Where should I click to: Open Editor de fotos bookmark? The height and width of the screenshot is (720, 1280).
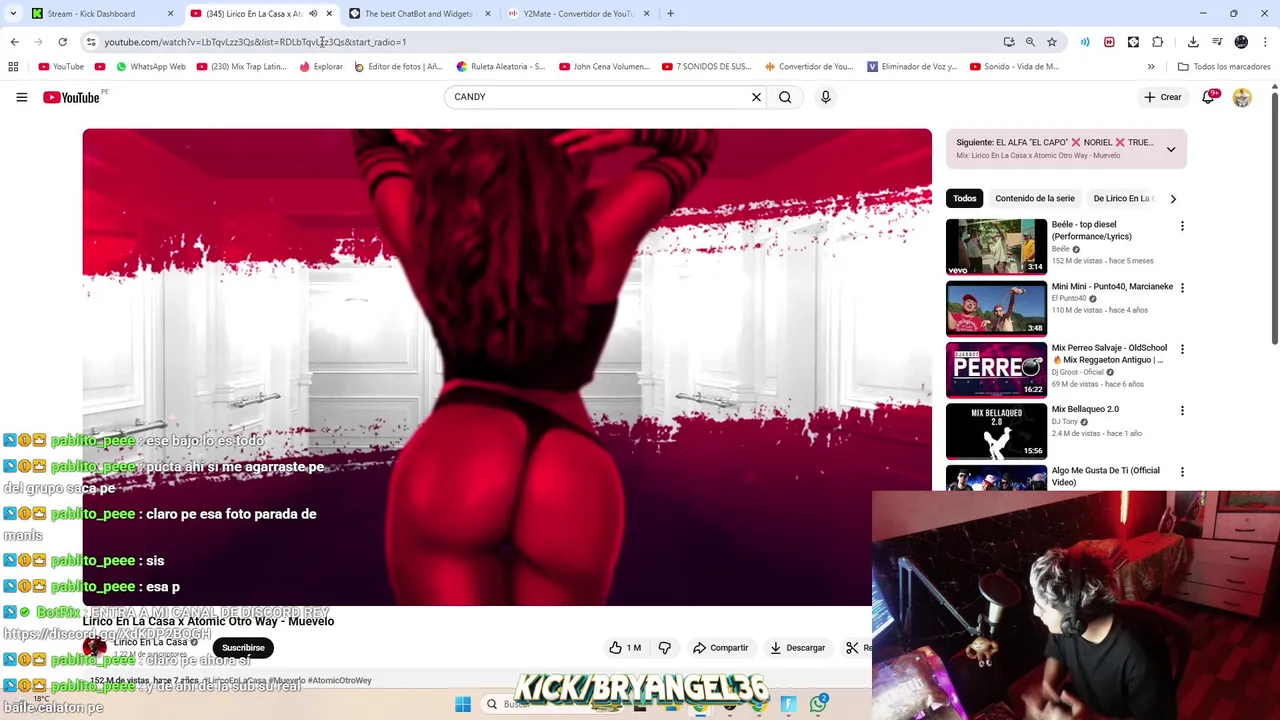click(x=398, y=67)
